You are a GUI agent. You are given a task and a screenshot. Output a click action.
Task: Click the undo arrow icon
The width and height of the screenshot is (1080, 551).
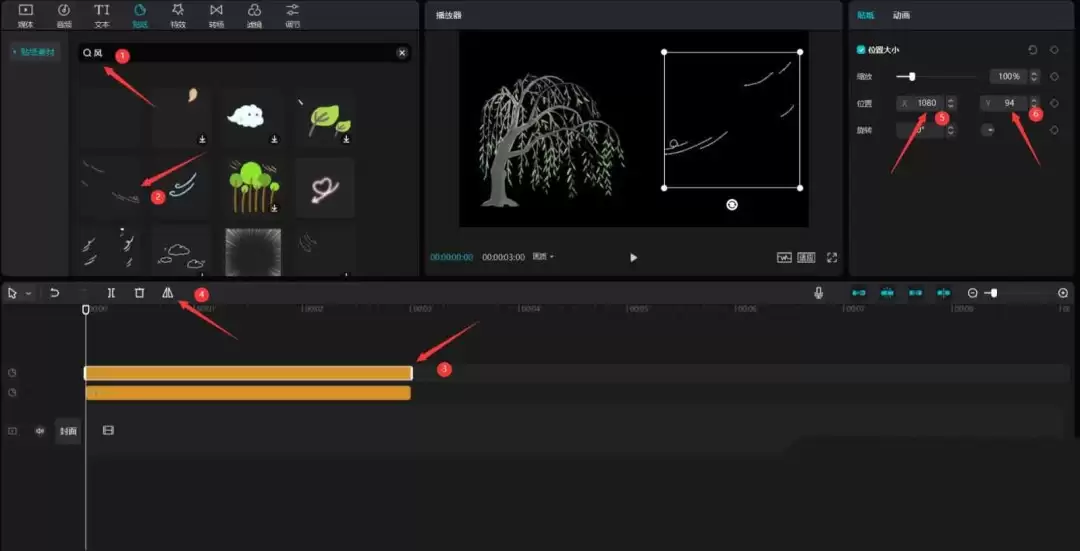coord(55,293)
